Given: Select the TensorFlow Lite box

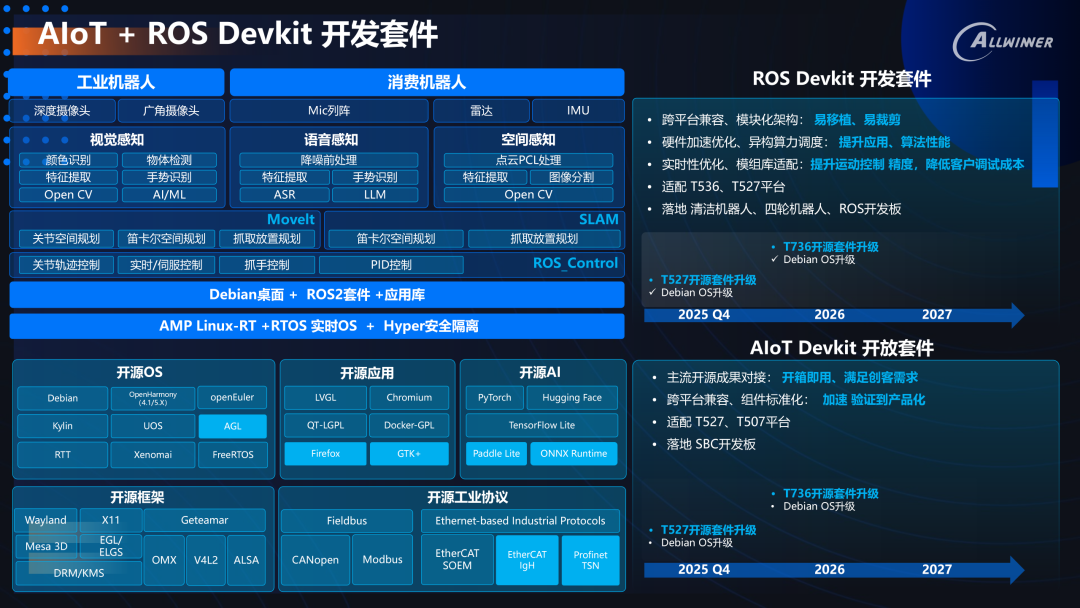Looking at the screenshot, I should [x=541, y=426].
